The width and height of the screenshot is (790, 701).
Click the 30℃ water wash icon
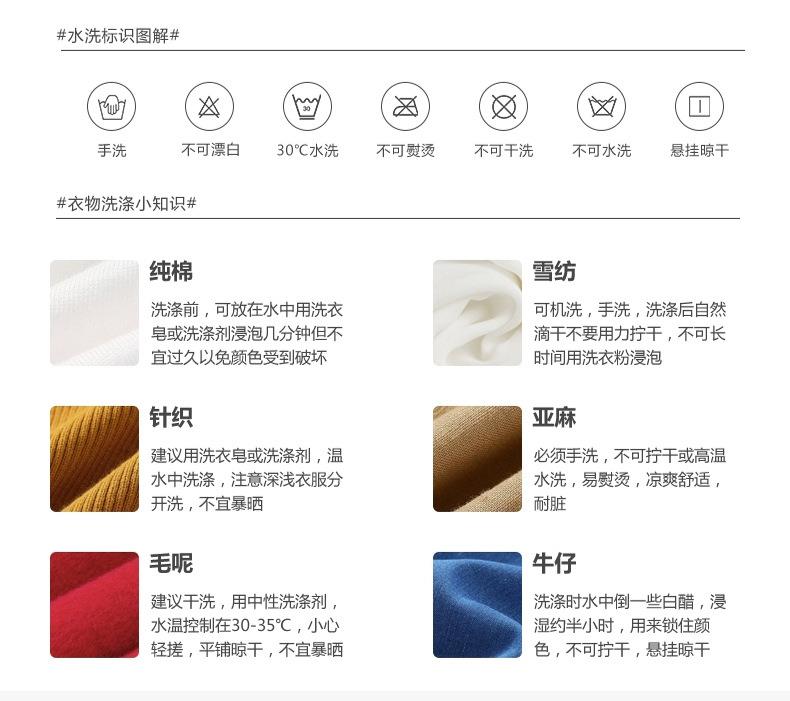click(x=307, y=107)
